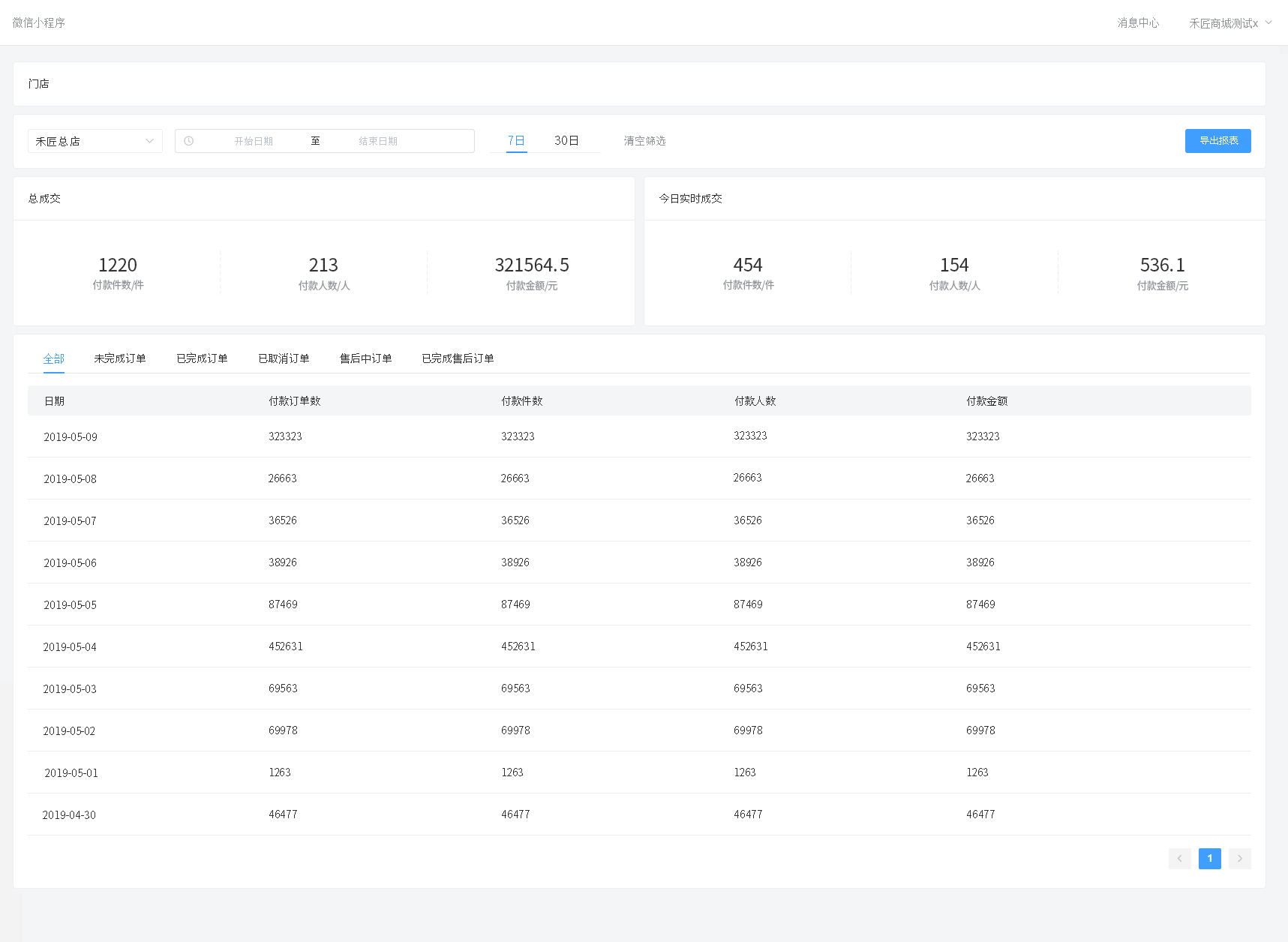Switch to the 已取消订单 tab
This screenshot has height=942, width=1288.
pos(284,358)
